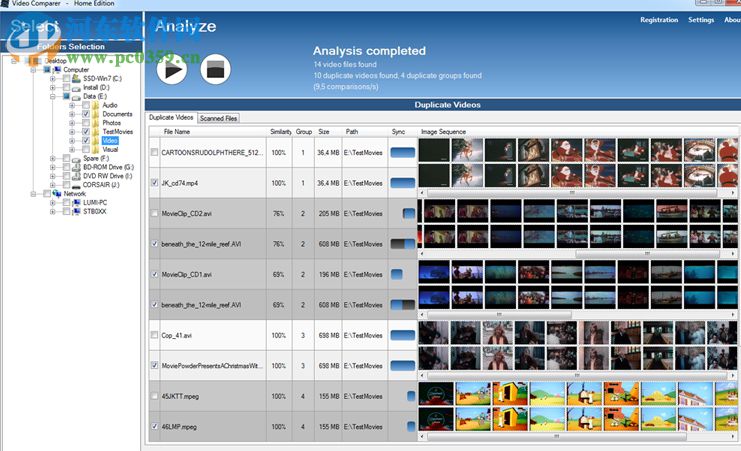Click first thumbnail of Cop_41.avi row
The image size is (741, 451).
[x=433, y=333]
